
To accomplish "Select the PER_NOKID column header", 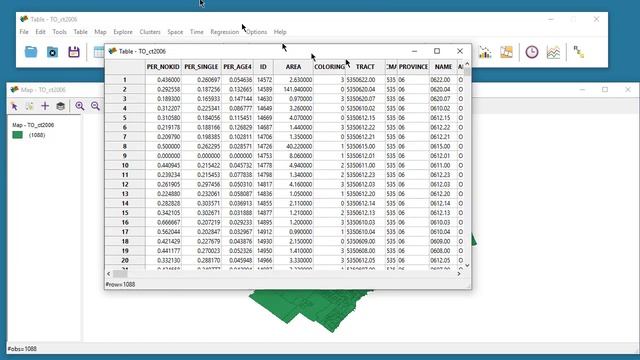I will coord(163,67).
